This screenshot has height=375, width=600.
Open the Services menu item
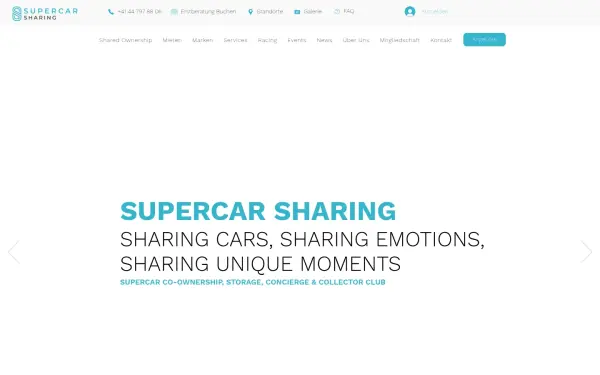click(235, 40)
